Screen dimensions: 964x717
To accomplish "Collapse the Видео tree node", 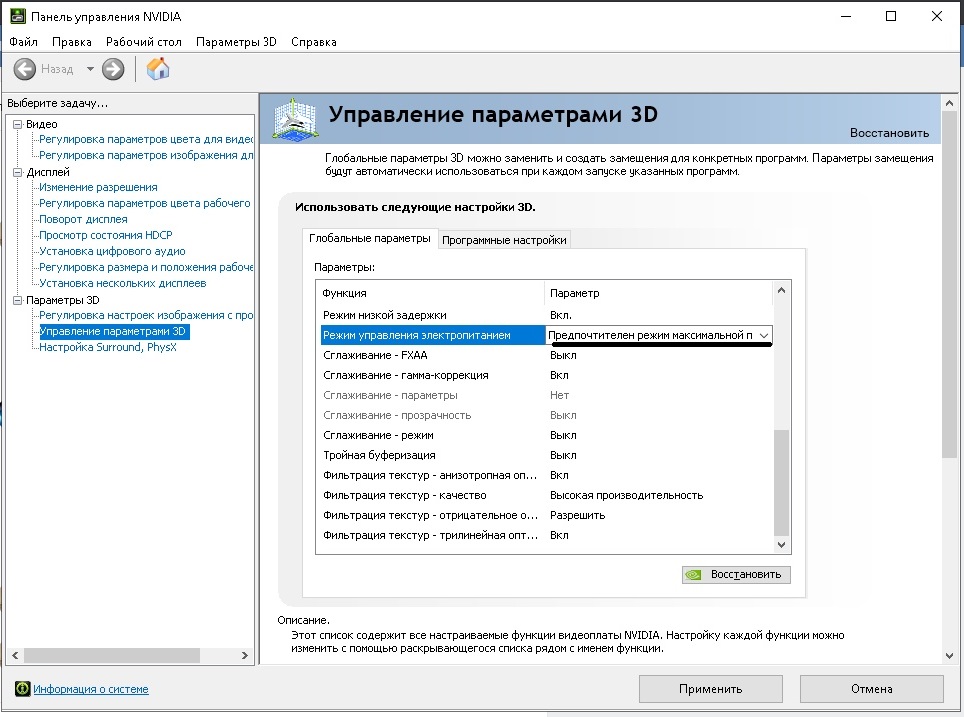I will (18, 124).
